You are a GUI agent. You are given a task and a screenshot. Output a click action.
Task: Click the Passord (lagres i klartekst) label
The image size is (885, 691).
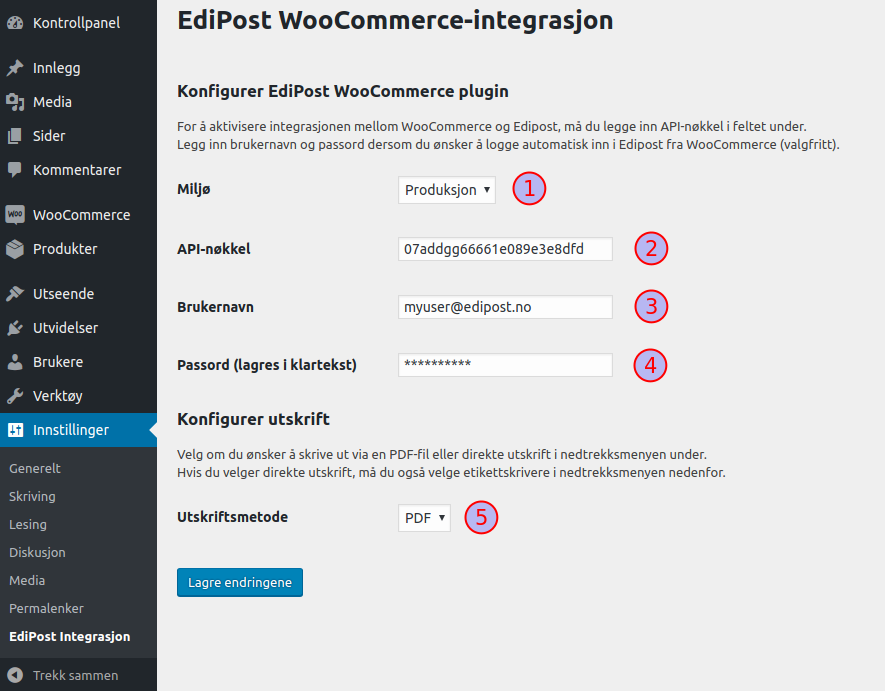(x=267, y=365)
